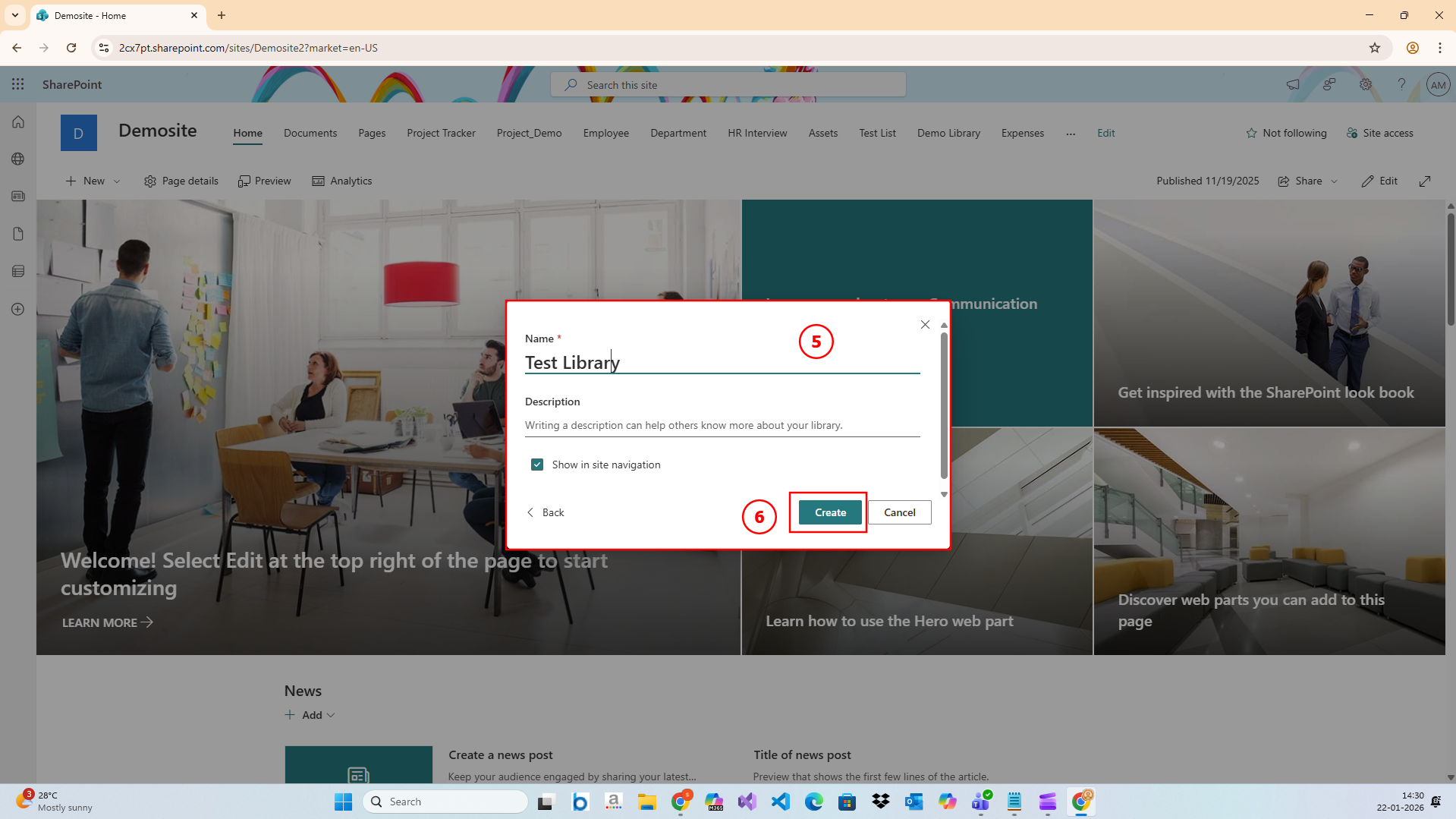Bookmark this page with the star icon

[x=1375, y=48]
